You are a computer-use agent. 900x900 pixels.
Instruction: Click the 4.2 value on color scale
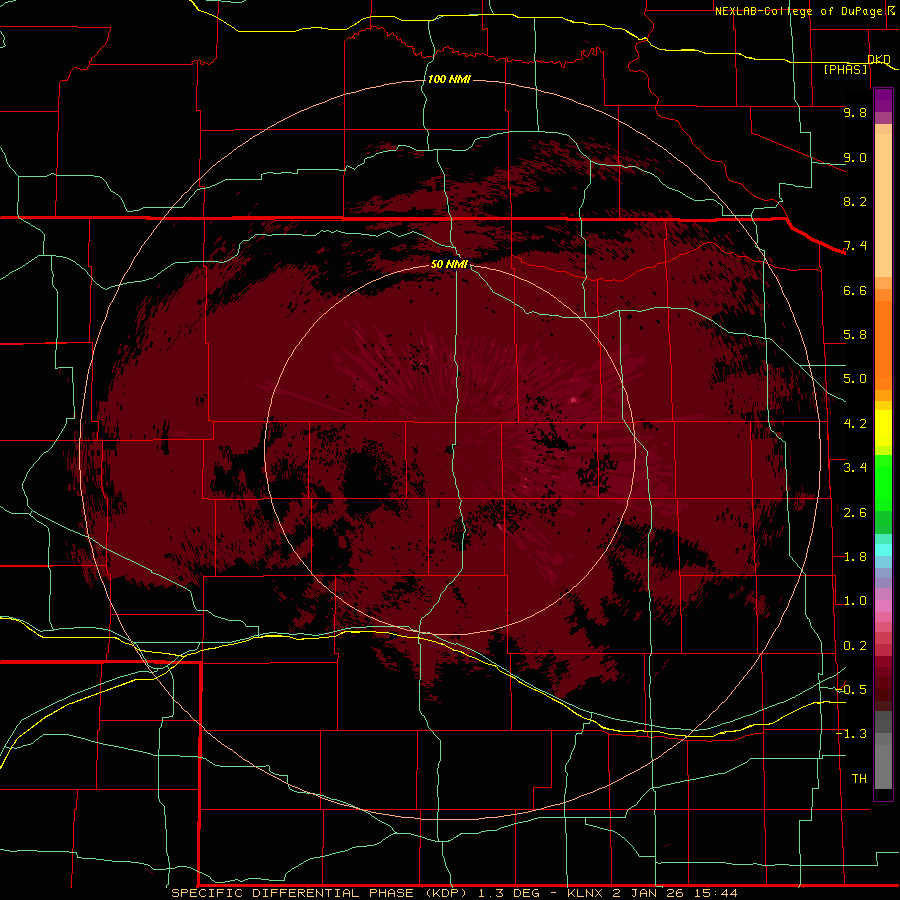(x=855, y=424)
